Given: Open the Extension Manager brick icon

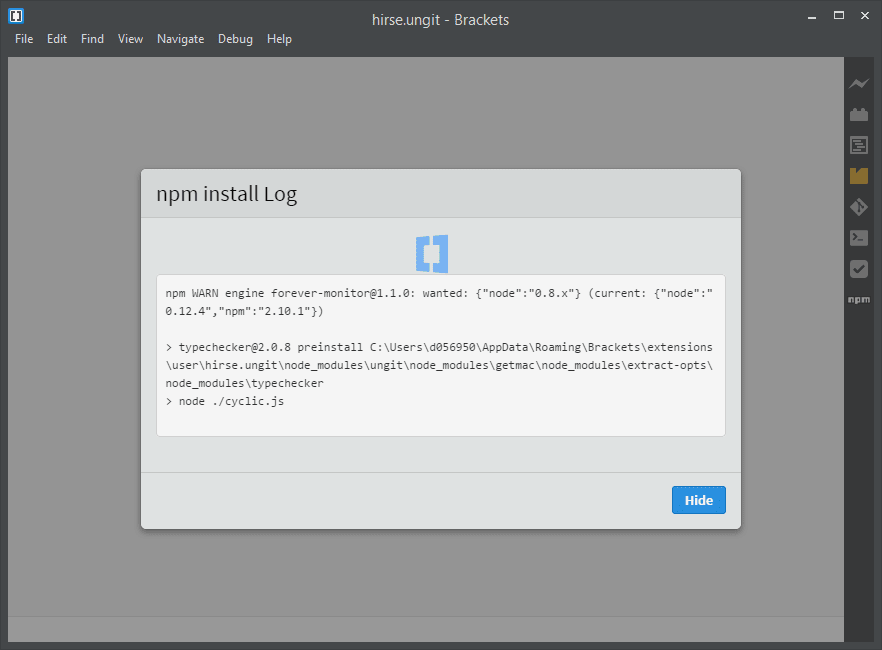Looking at the screenshot, I should point(859,113).
